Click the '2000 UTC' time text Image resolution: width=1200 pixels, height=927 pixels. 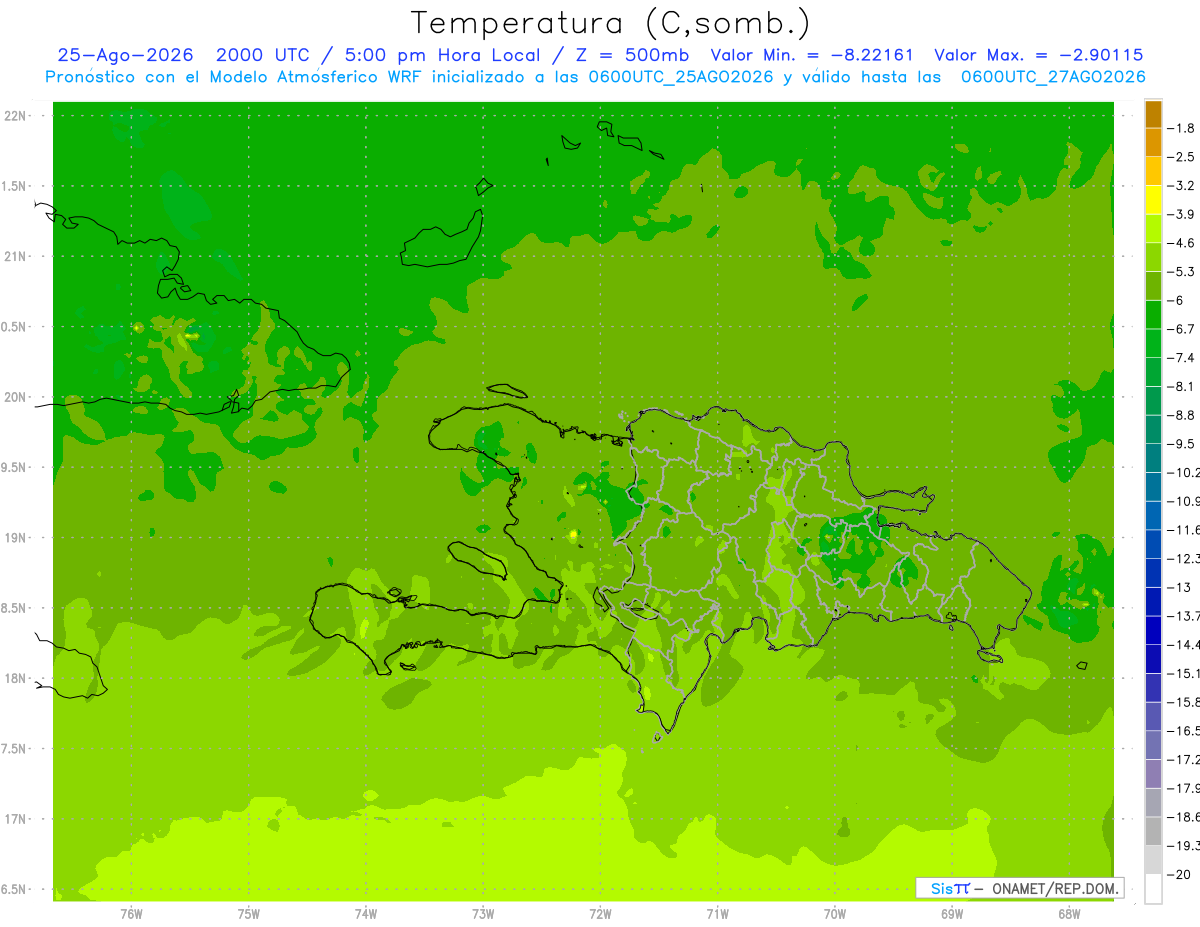click(262, 55)
